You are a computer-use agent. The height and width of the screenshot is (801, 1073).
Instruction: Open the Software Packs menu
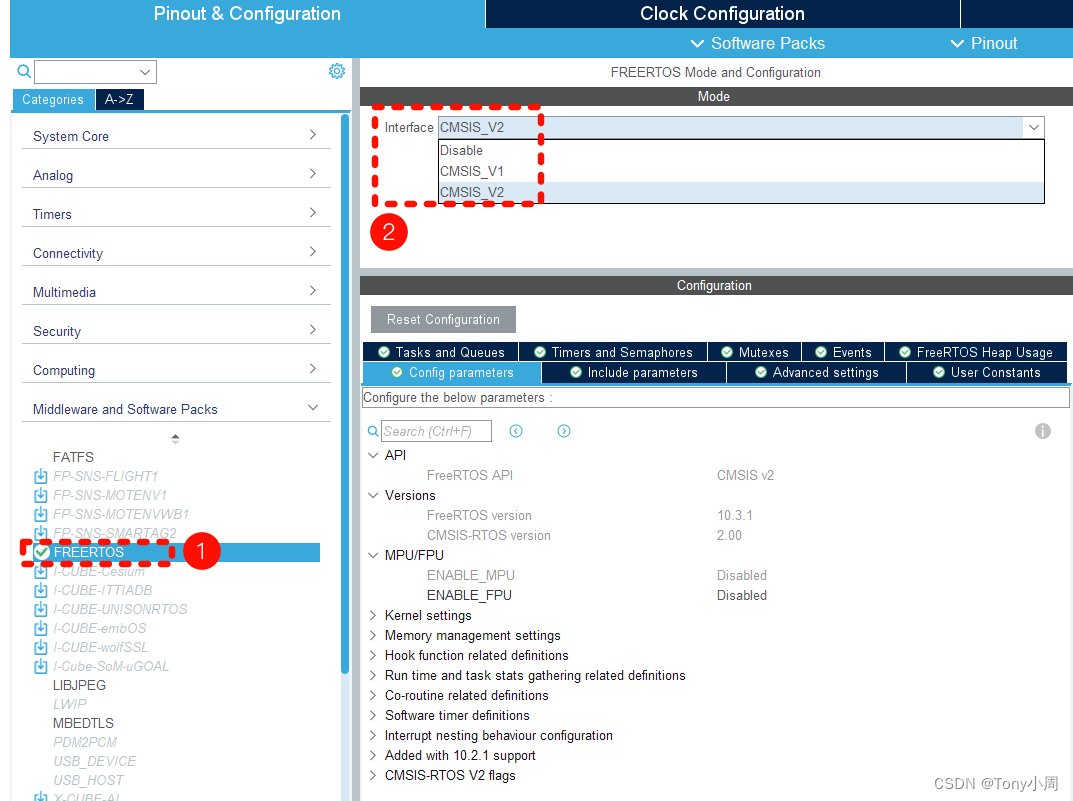coord(758,43)
